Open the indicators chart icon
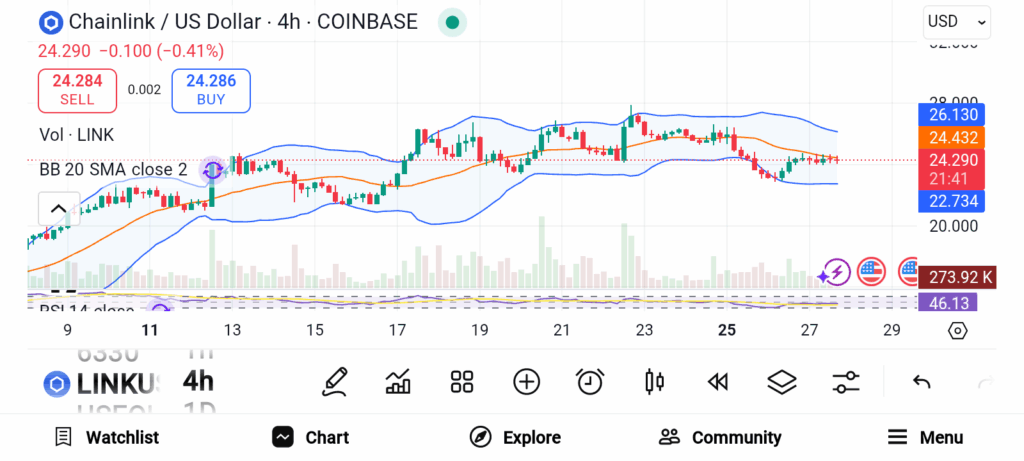This screenshot has width=1024, height=461. (x=398, y=382)
